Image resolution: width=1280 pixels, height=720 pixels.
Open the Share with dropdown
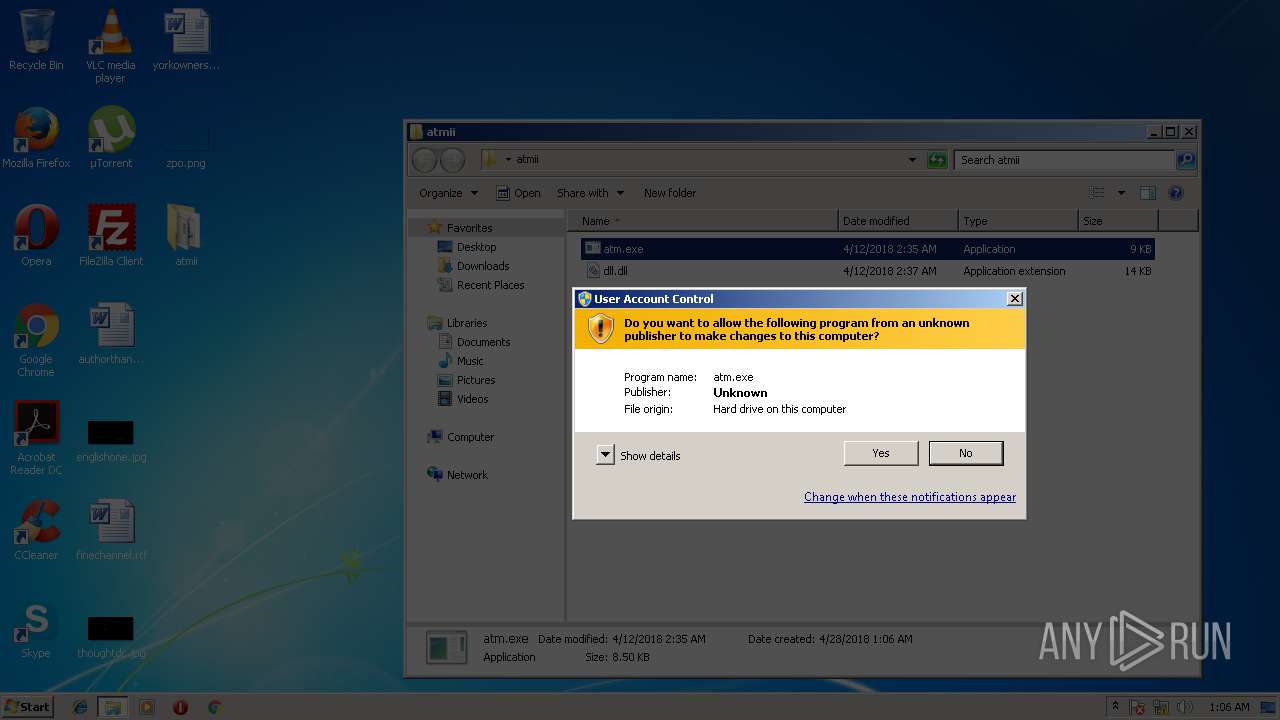pyautogui.click(x=590, y=193)
